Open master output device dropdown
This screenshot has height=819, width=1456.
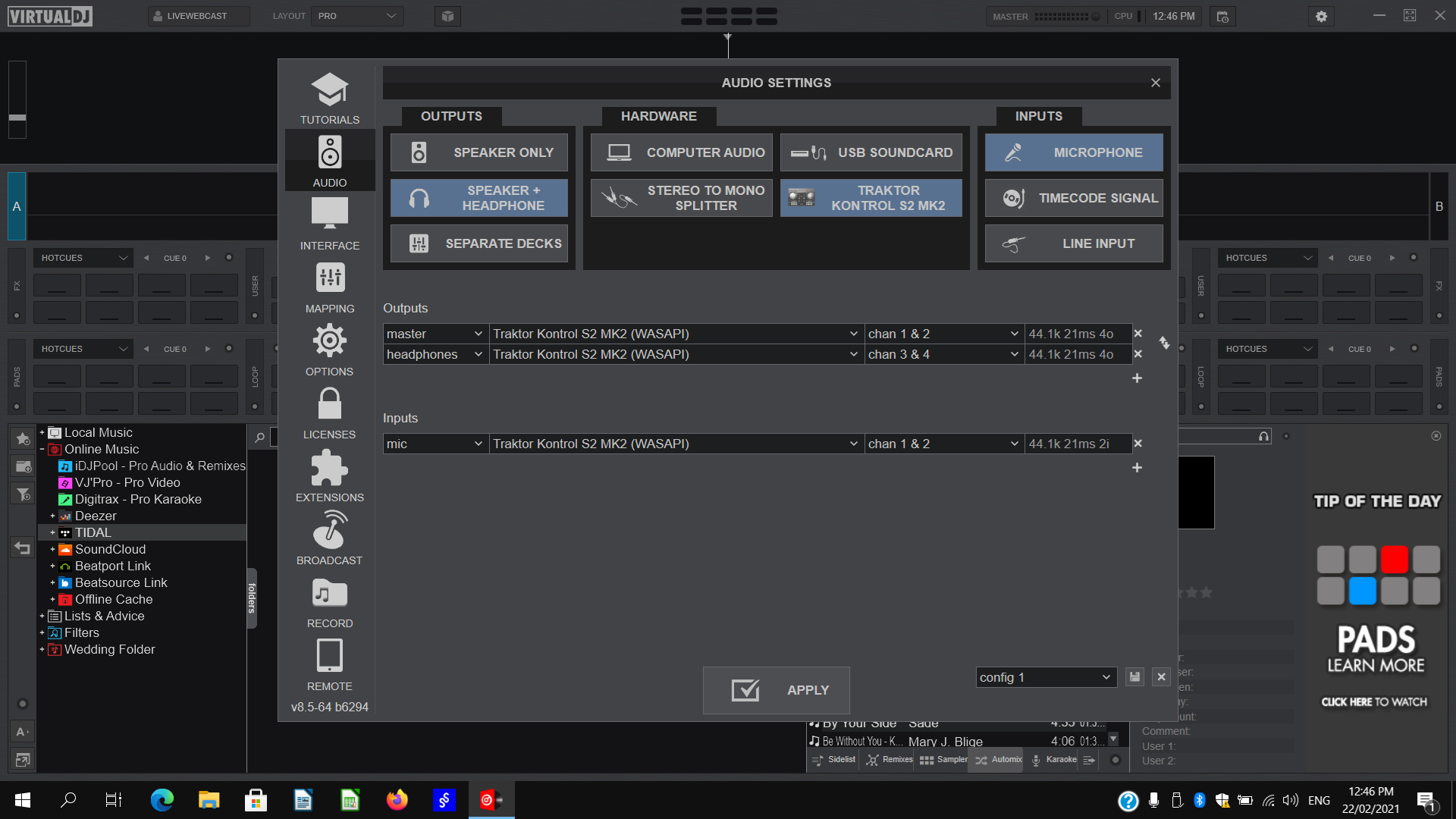(x=676, y=334)
